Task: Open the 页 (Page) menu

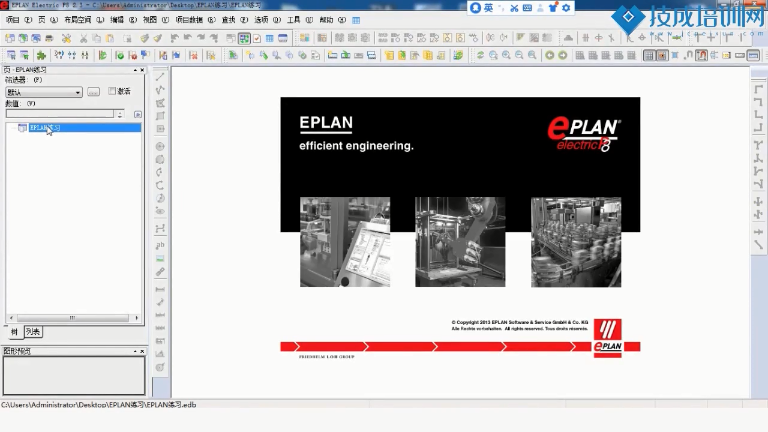Action: point(48,20)
